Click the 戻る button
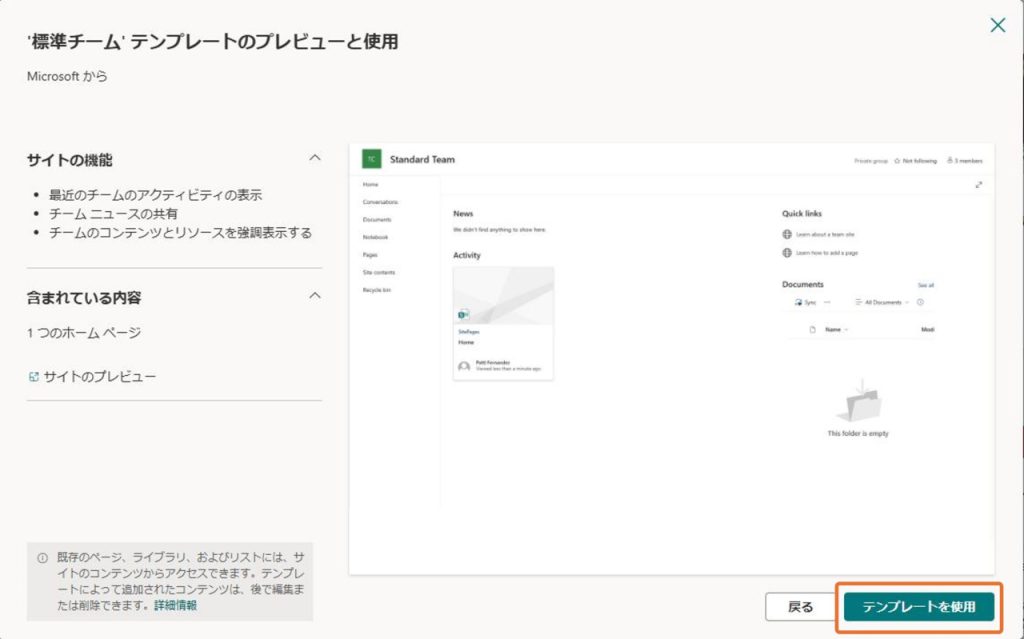This screenshot has width=1024, height=639. [800, 607]
